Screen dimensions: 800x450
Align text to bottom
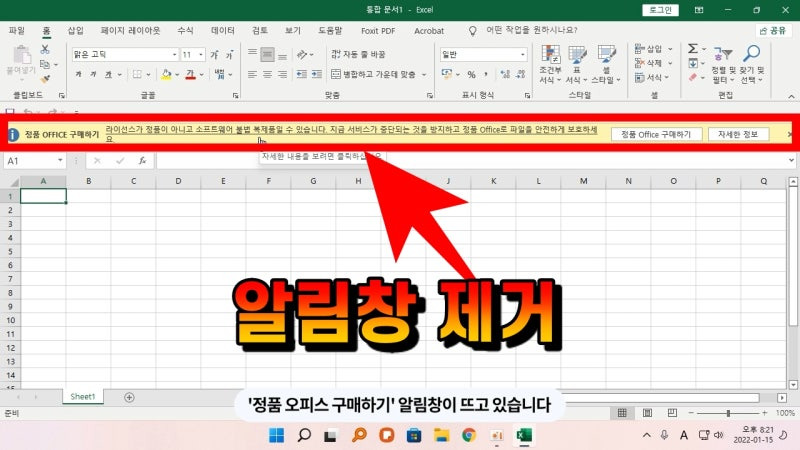(283, 55)
